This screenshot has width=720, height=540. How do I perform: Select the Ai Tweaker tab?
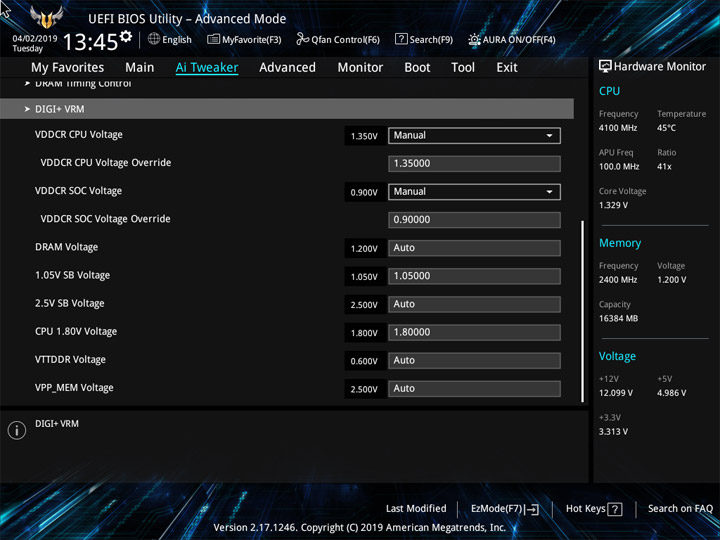207,68
